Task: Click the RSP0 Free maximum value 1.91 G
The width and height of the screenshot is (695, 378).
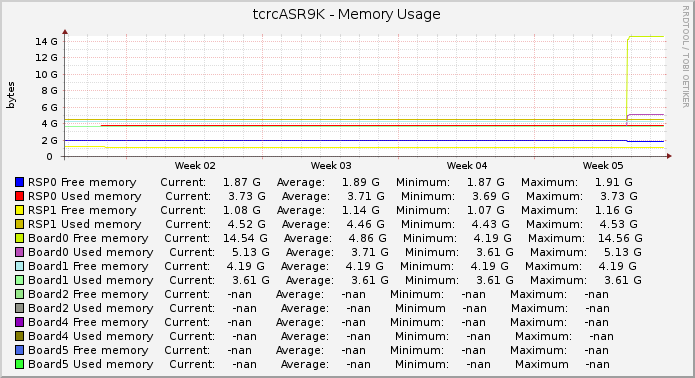Action: [613, 182]
